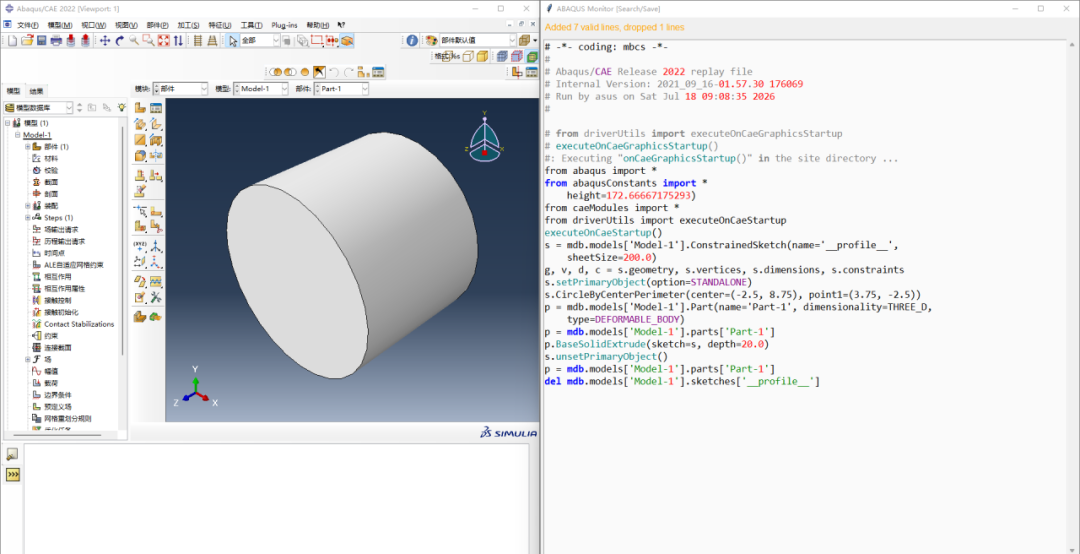This screenshot has height=554, width=1080.
Task: Toggle the highlighted orange cube selection option
Action: pos(347,41)
